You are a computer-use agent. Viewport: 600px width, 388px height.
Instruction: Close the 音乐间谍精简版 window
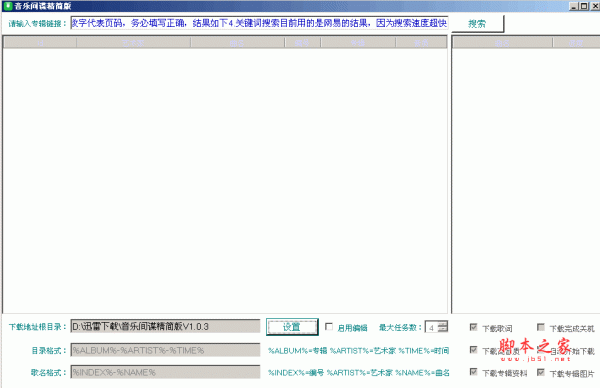(595, 6)
